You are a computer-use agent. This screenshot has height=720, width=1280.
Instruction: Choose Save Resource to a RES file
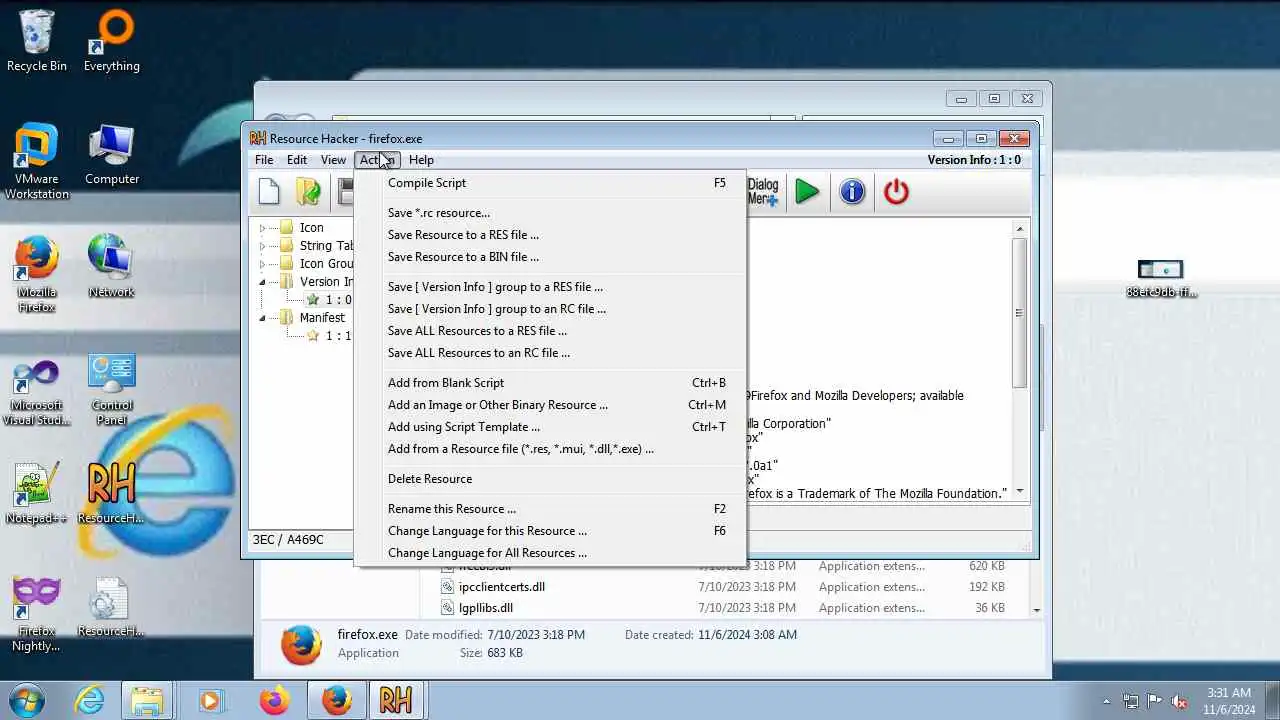(x=550, y=235)
